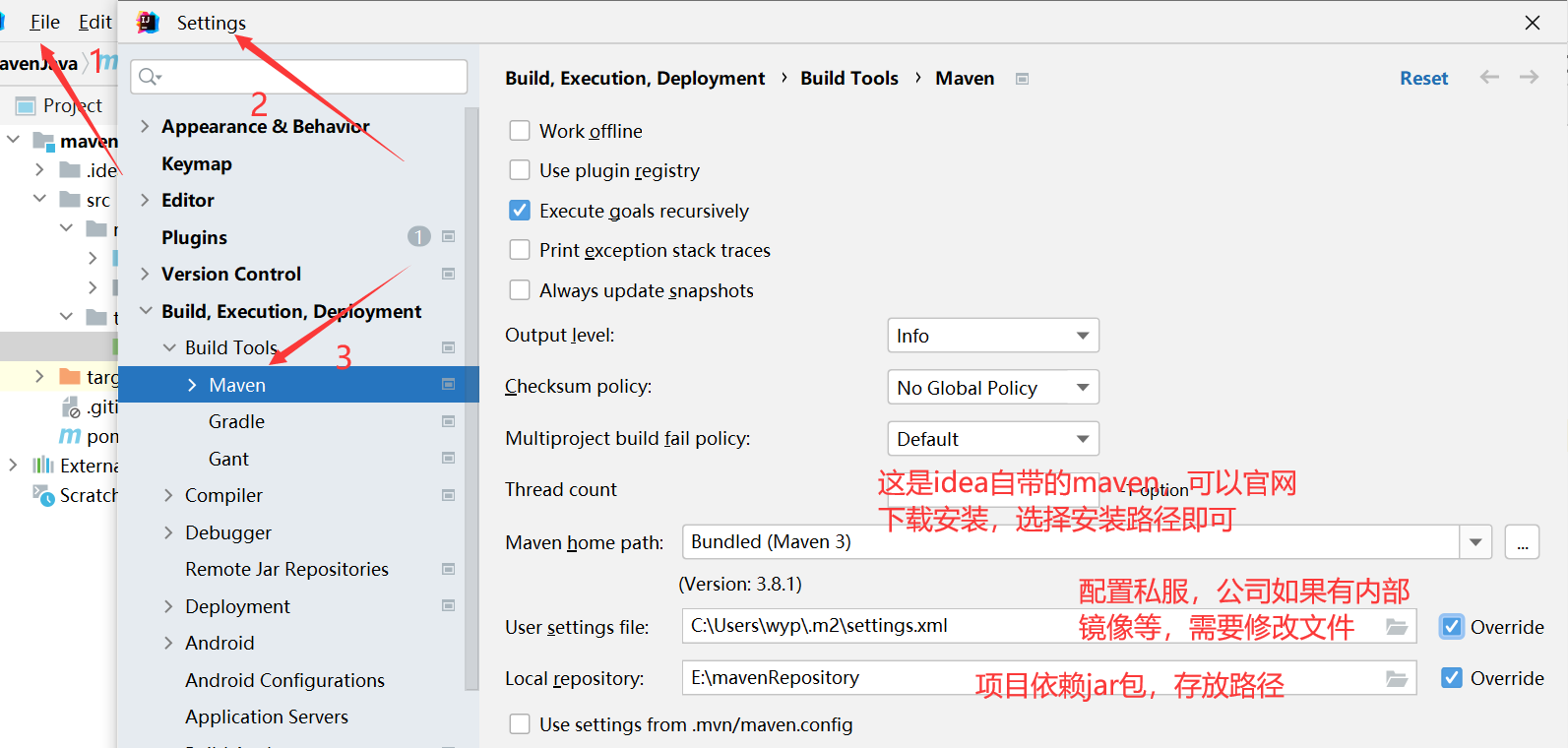Click the External Libraries icon in project tree

pos(43,465)
